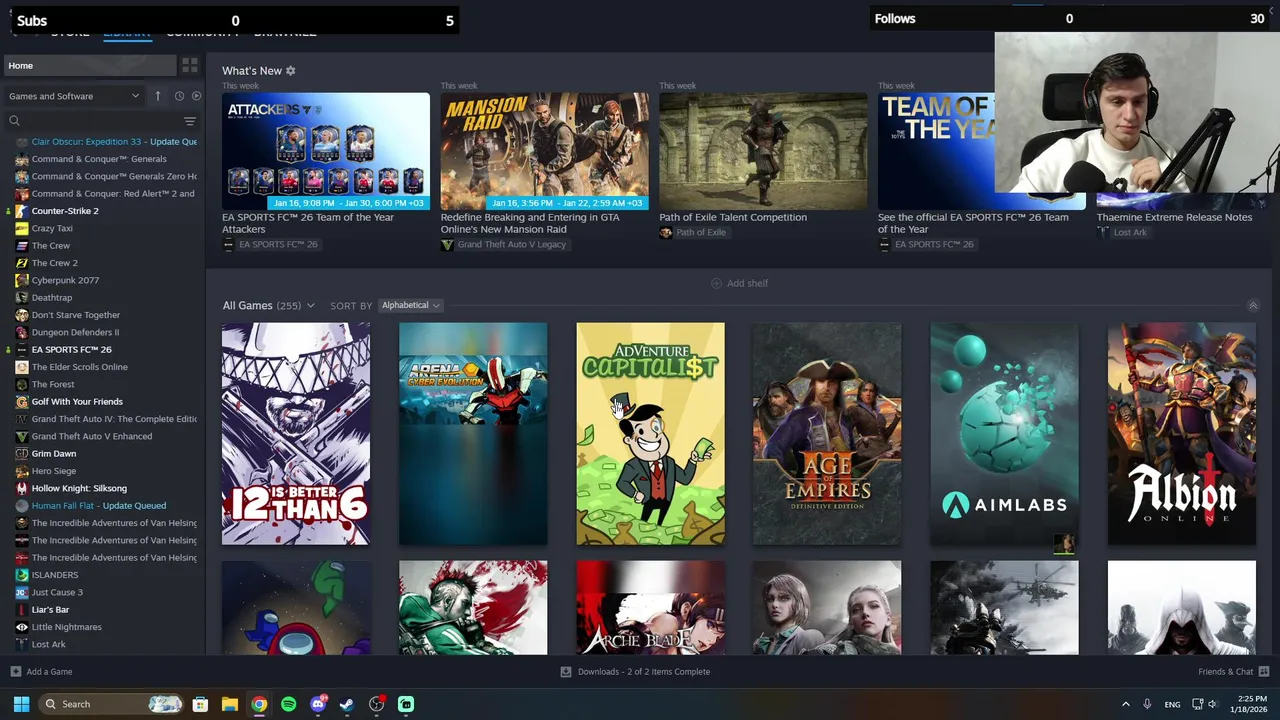Open the Arche Blade game cover
1280x720 pixels.
click(650, 608)
